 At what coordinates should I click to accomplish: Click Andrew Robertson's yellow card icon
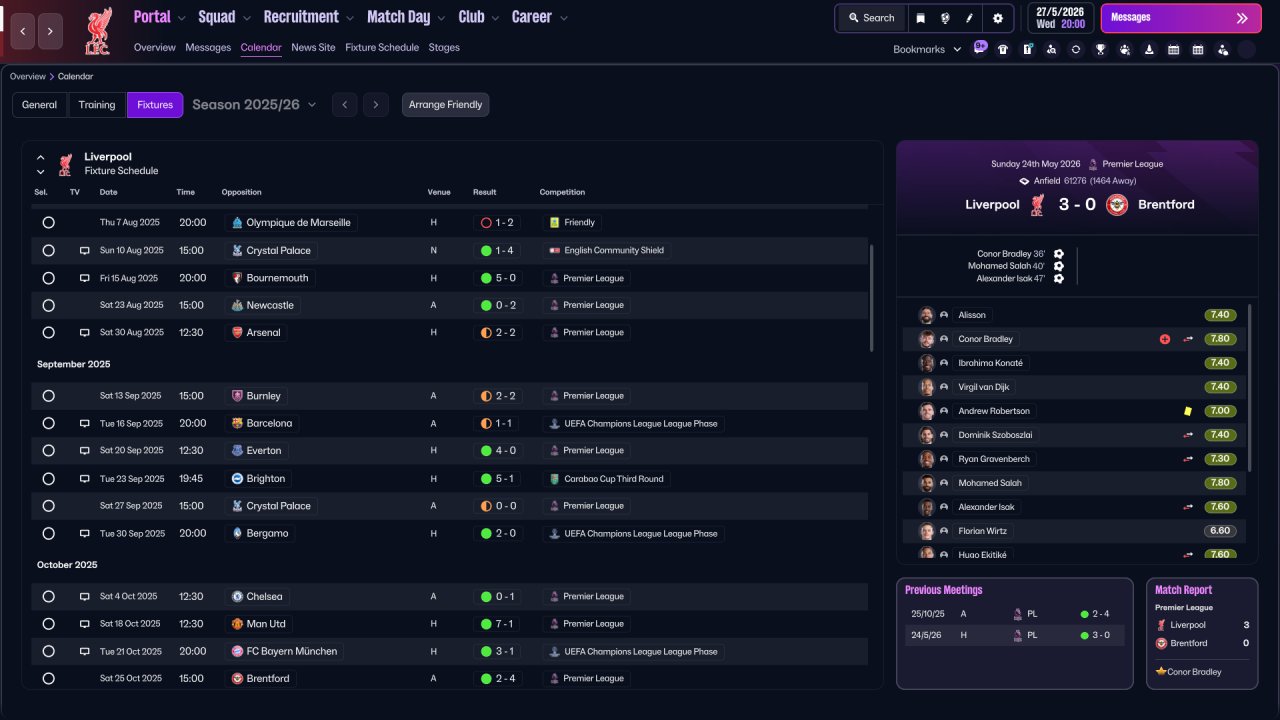coord(1188,411)
